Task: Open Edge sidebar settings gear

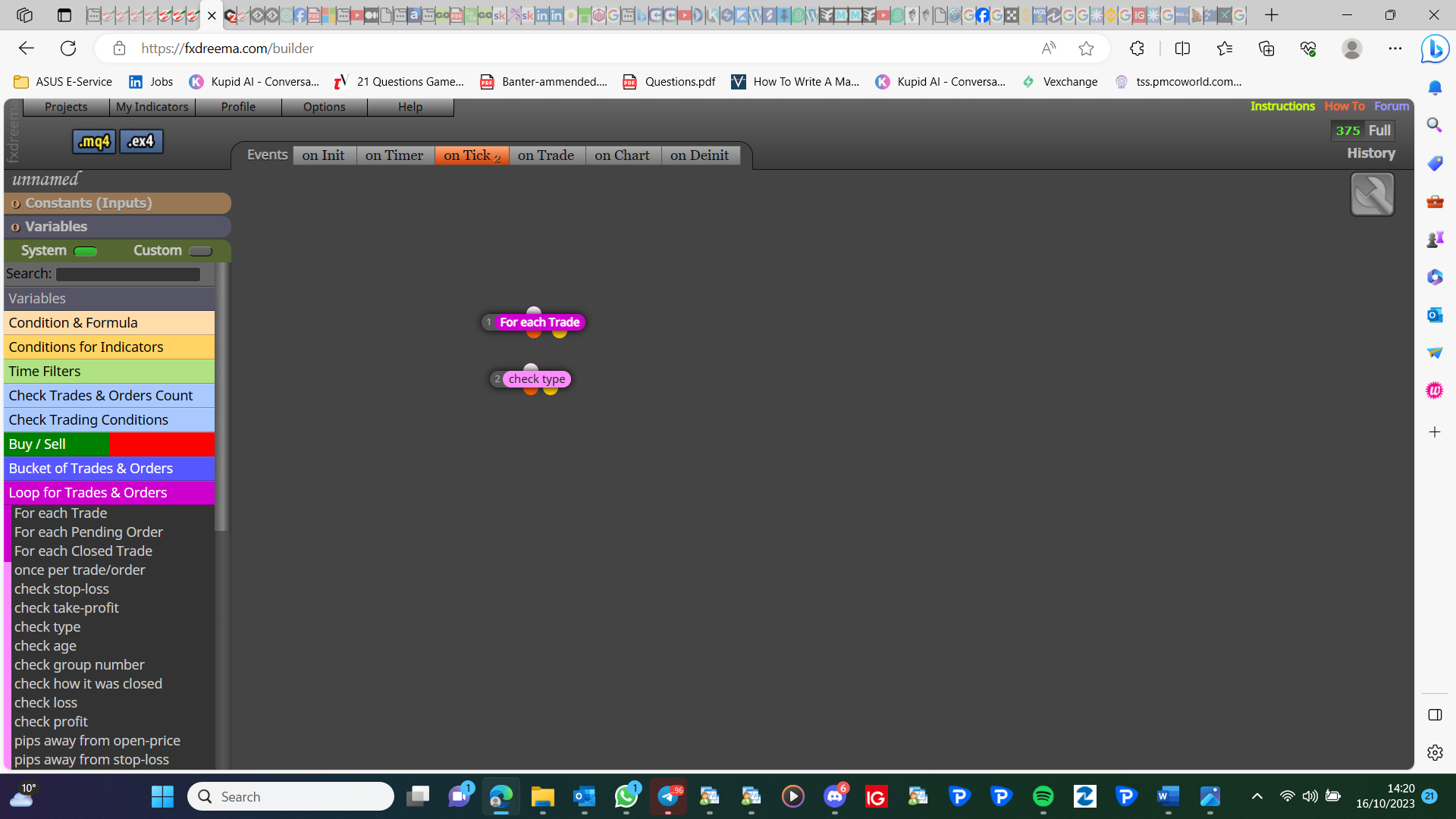Action: tap(1435, 752)
